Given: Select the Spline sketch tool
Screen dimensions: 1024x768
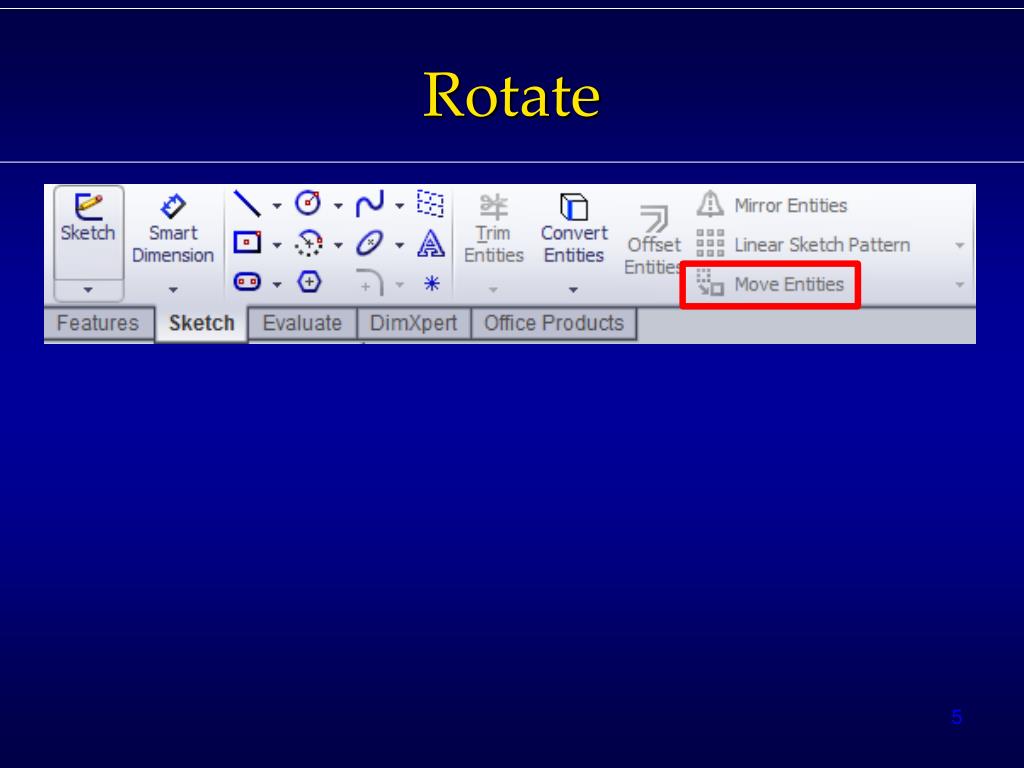Looking at the screenshot, I should pyautogui.click(x=370, y=204).
